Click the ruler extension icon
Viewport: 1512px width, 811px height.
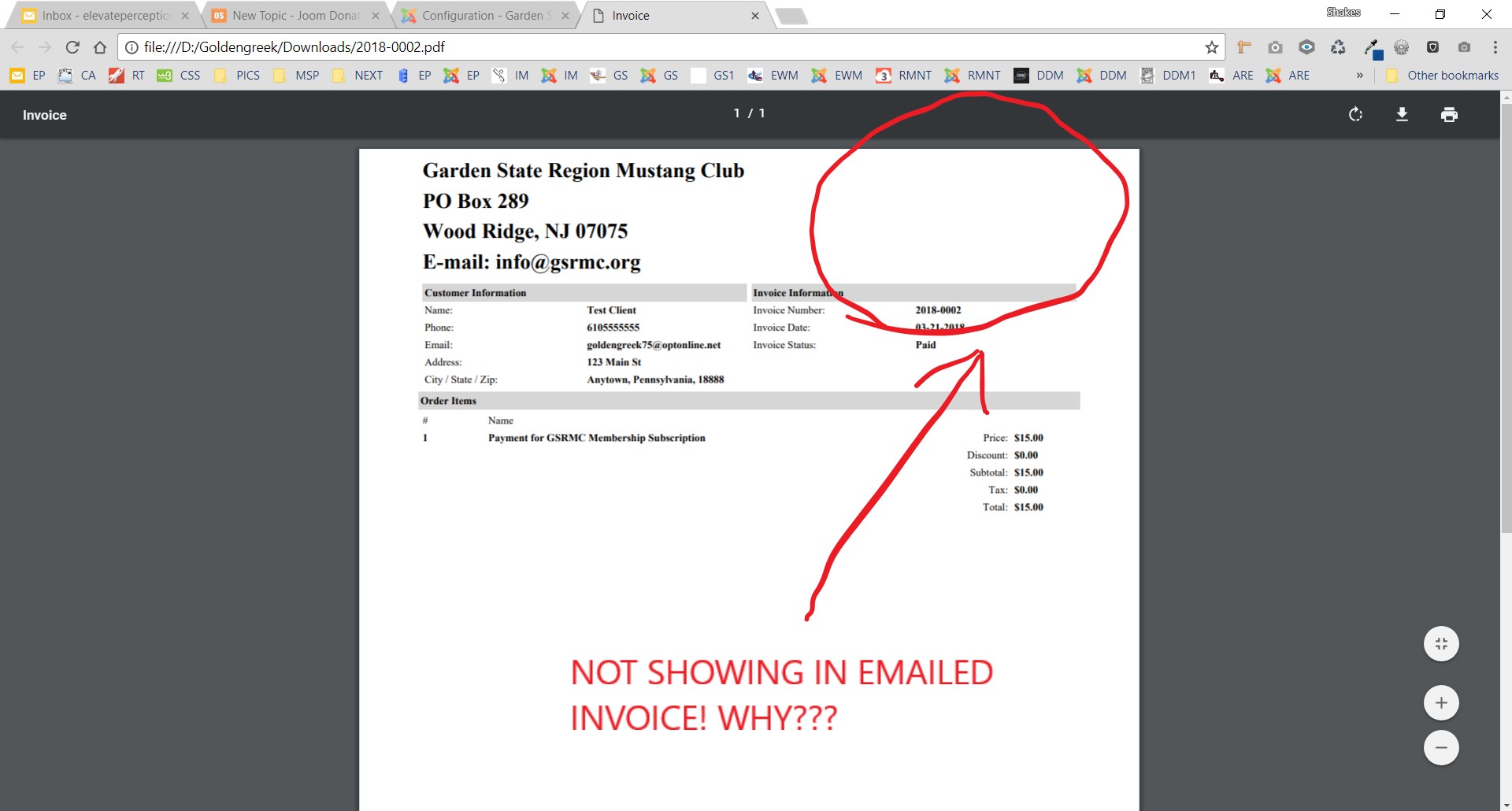coord(1244,47)
